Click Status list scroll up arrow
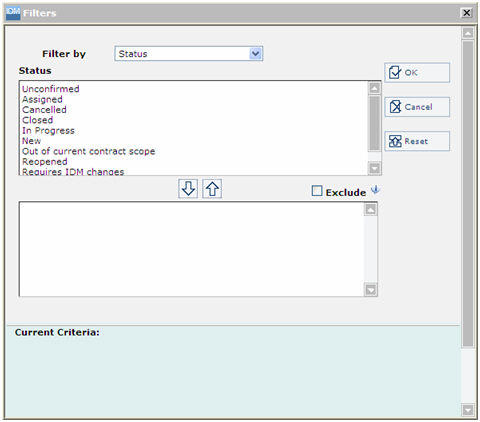 click(x=375, y=88)
